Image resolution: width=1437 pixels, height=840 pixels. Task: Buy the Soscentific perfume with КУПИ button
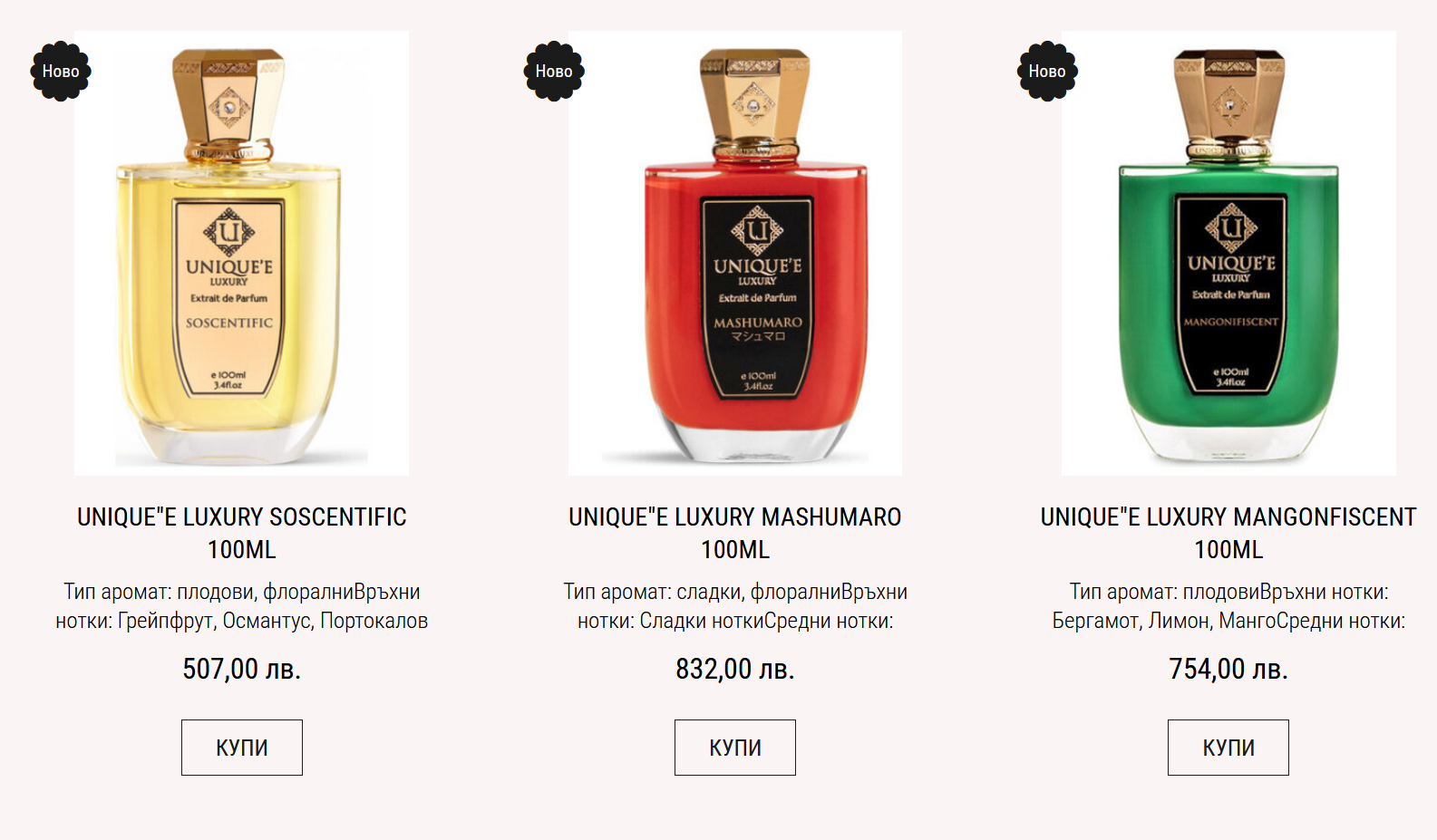242,748
